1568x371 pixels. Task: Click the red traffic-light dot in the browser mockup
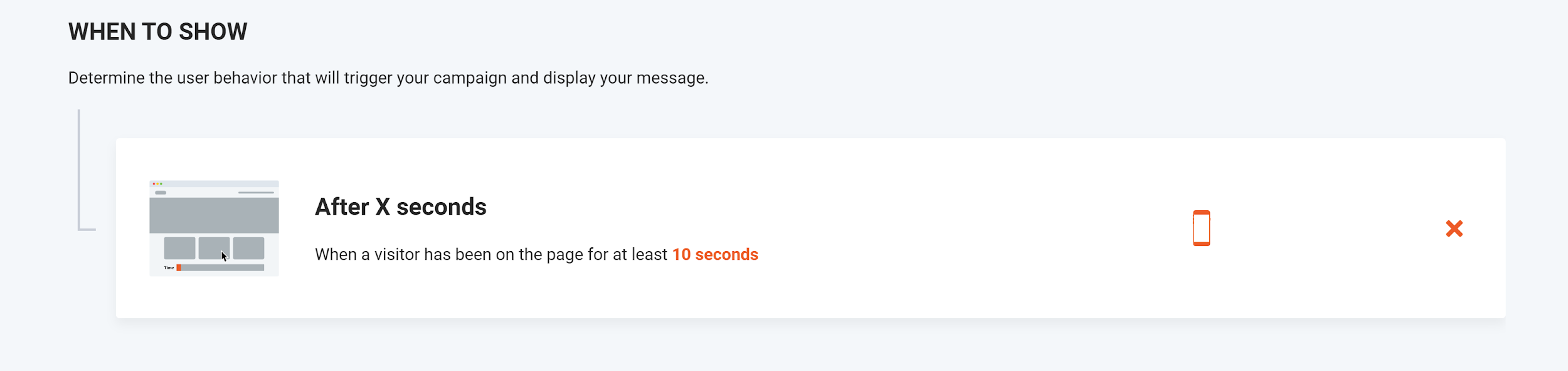coord(154,183)
